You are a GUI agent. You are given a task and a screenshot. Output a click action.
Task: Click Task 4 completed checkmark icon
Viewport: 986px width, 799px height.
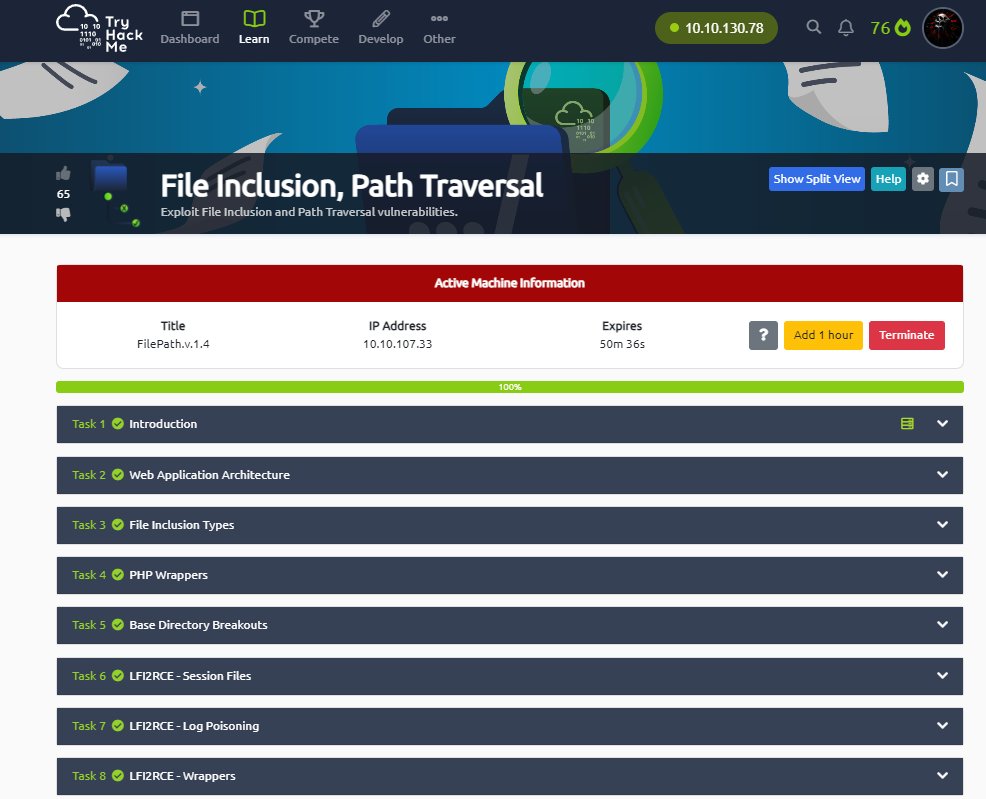pyautogui.click(x=118, y=575)
